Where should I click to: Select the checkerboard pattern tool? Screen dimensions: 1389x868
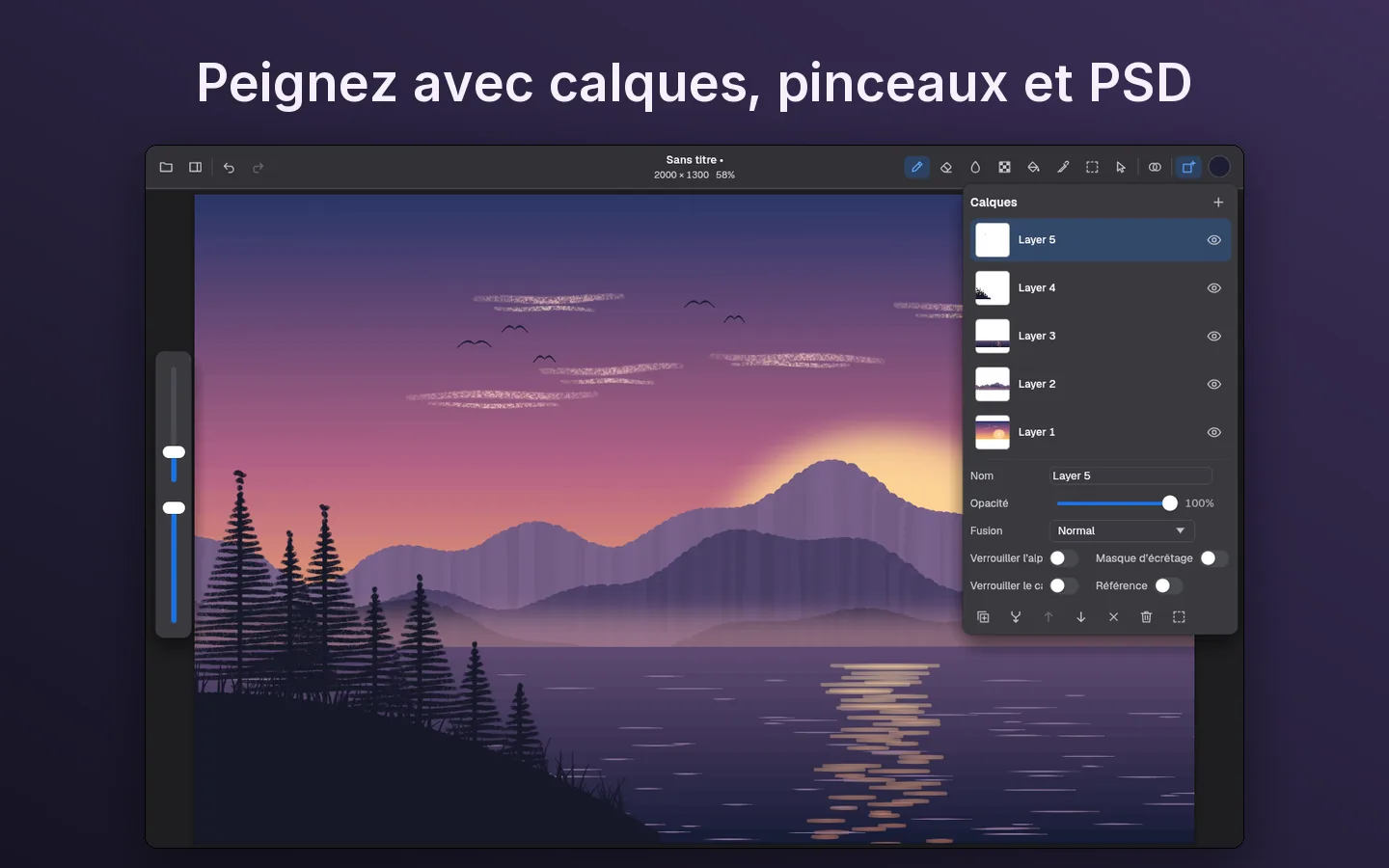click(1004, 167)
